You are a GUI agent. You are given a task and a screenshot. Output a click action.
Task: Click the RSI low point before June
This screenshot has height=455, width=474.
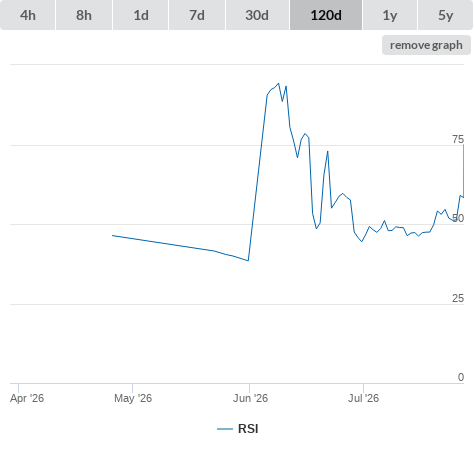pos(248,261)
